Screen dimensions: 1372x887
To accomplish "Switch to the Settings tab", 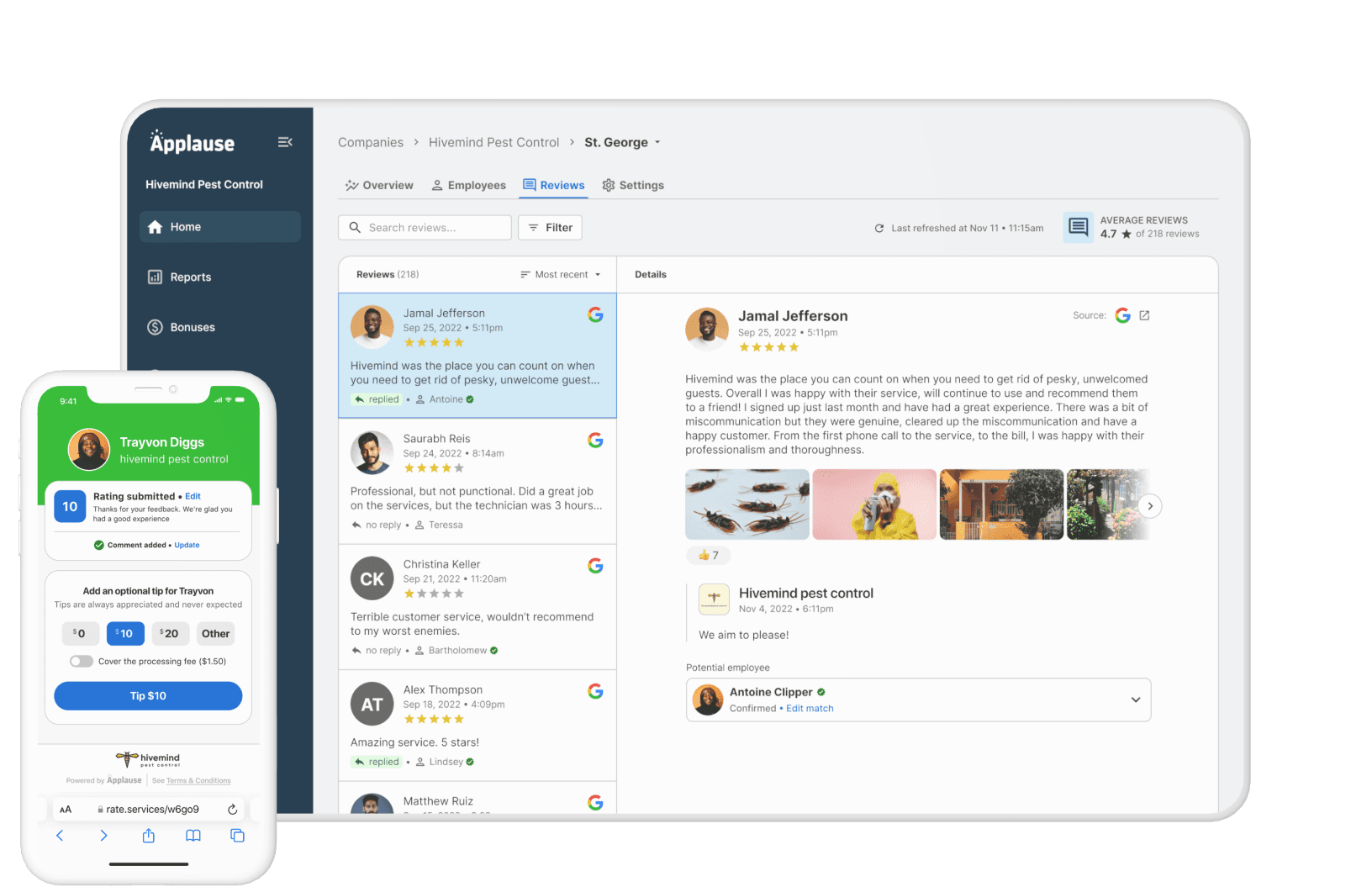I will 633,185.
